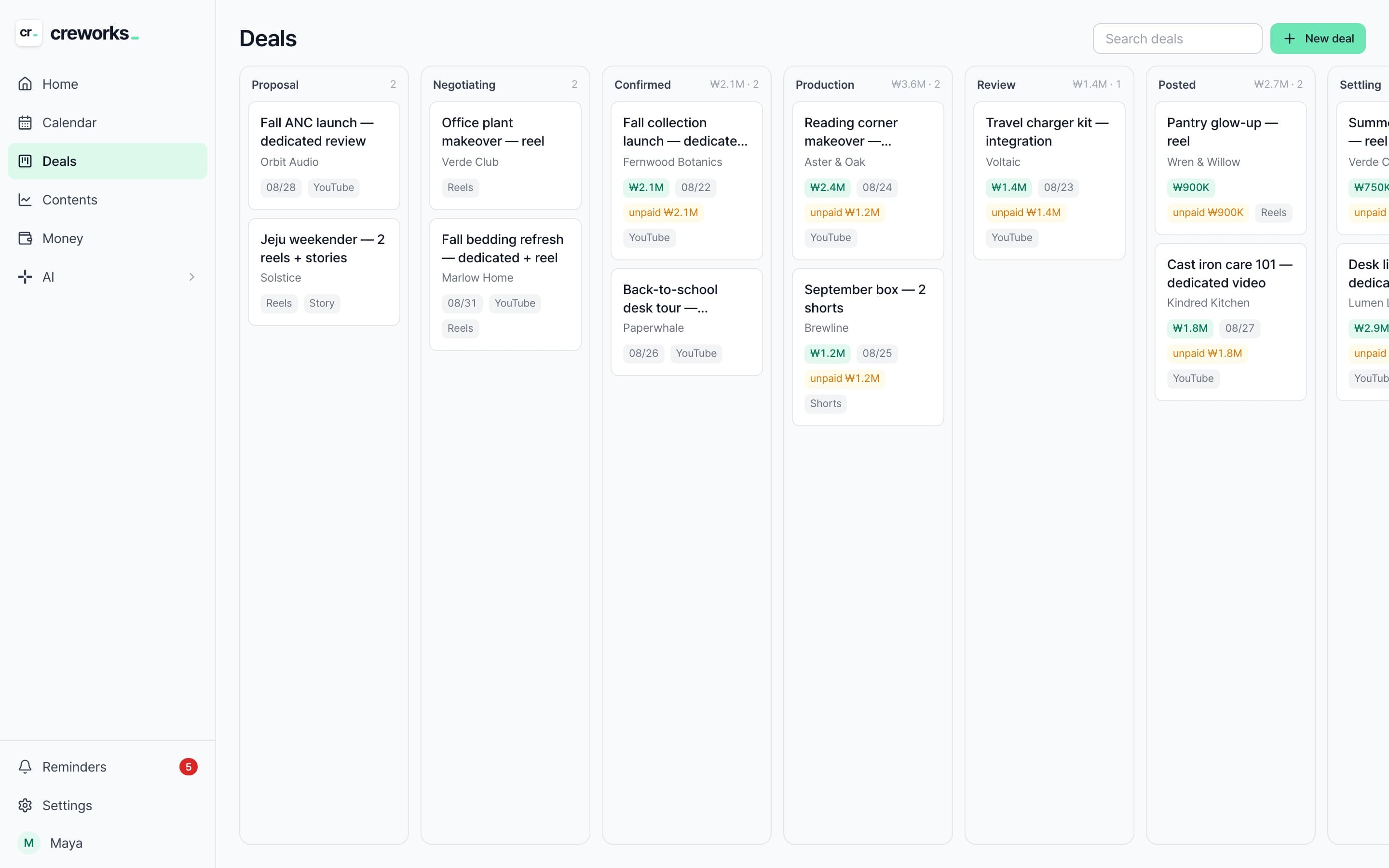The width and height of the screenshot is (1389, 868).
Task: Open the Office plant makeover card
Action: click(x=505, y=156)
